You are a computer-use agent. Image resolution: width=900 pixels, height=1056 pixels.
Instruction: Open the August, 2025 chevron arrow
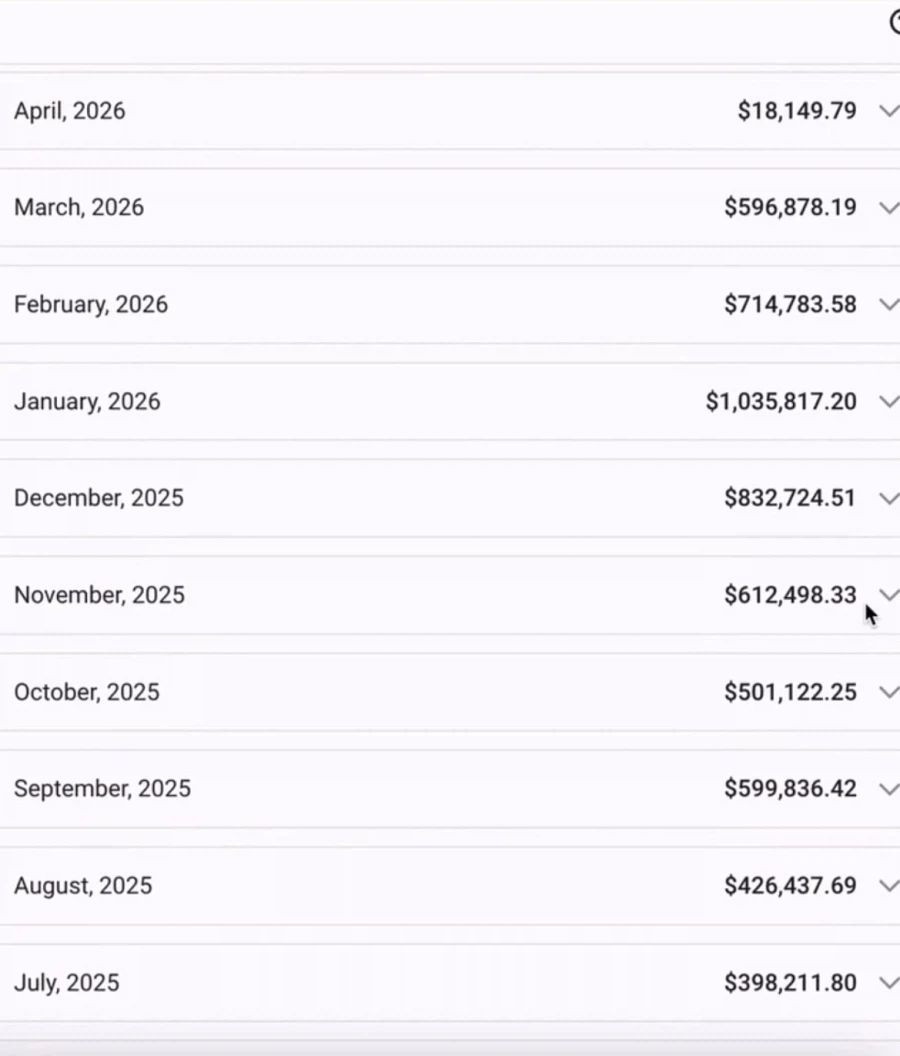click(x=888, y=886)
